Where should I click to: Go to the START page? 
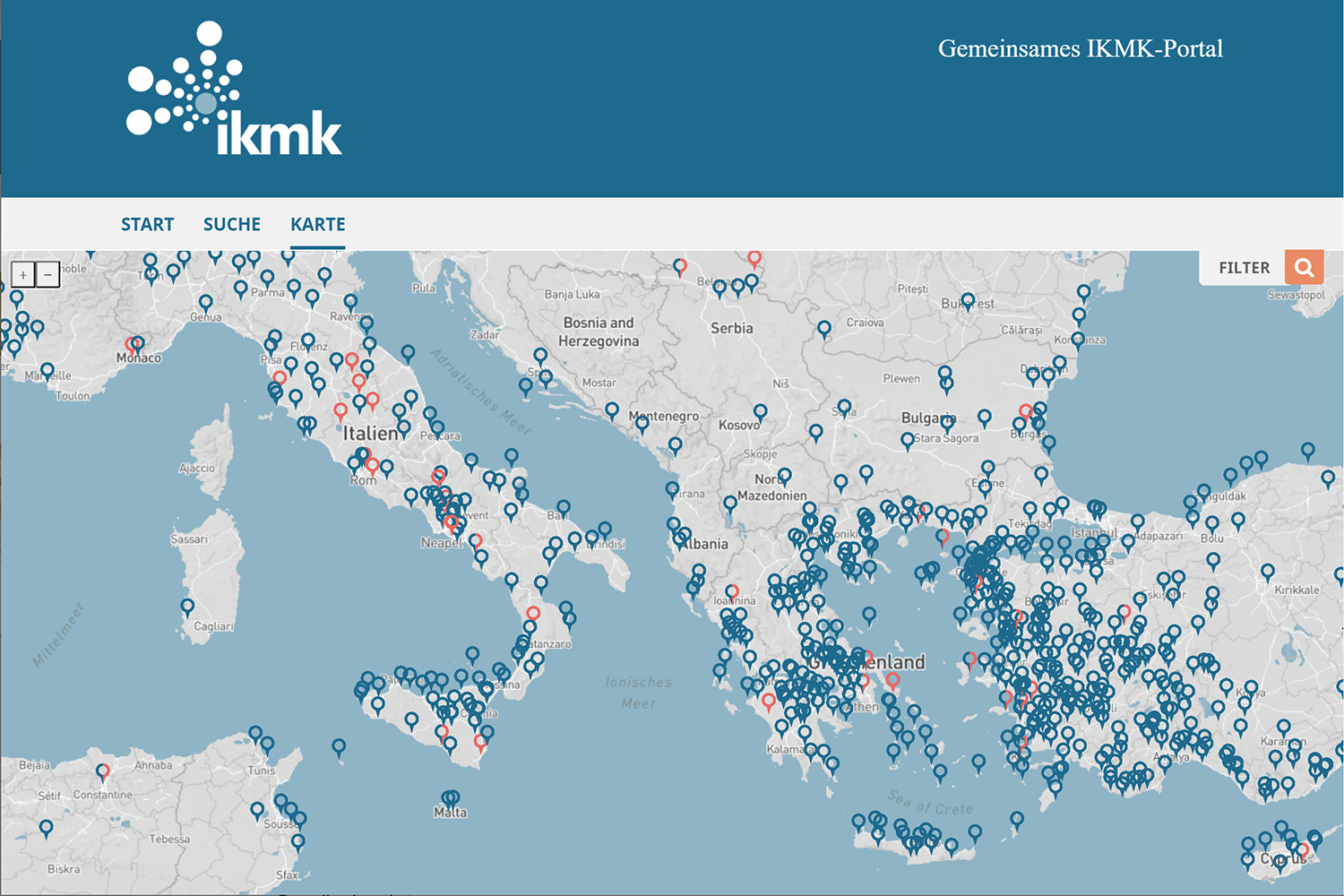pos(148,224)
